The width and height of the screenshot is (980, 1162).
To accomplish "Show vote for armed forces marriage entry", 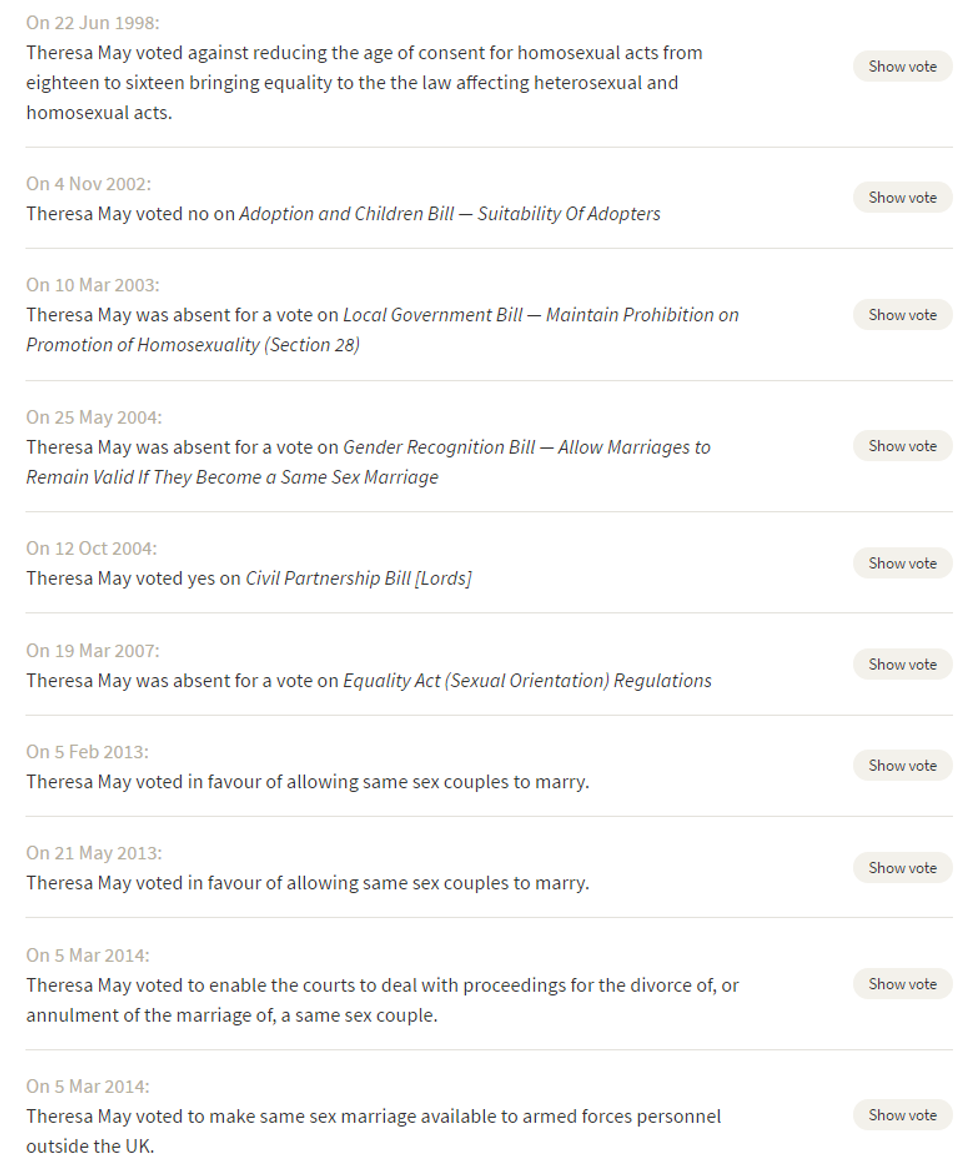I will [902, 1115].
